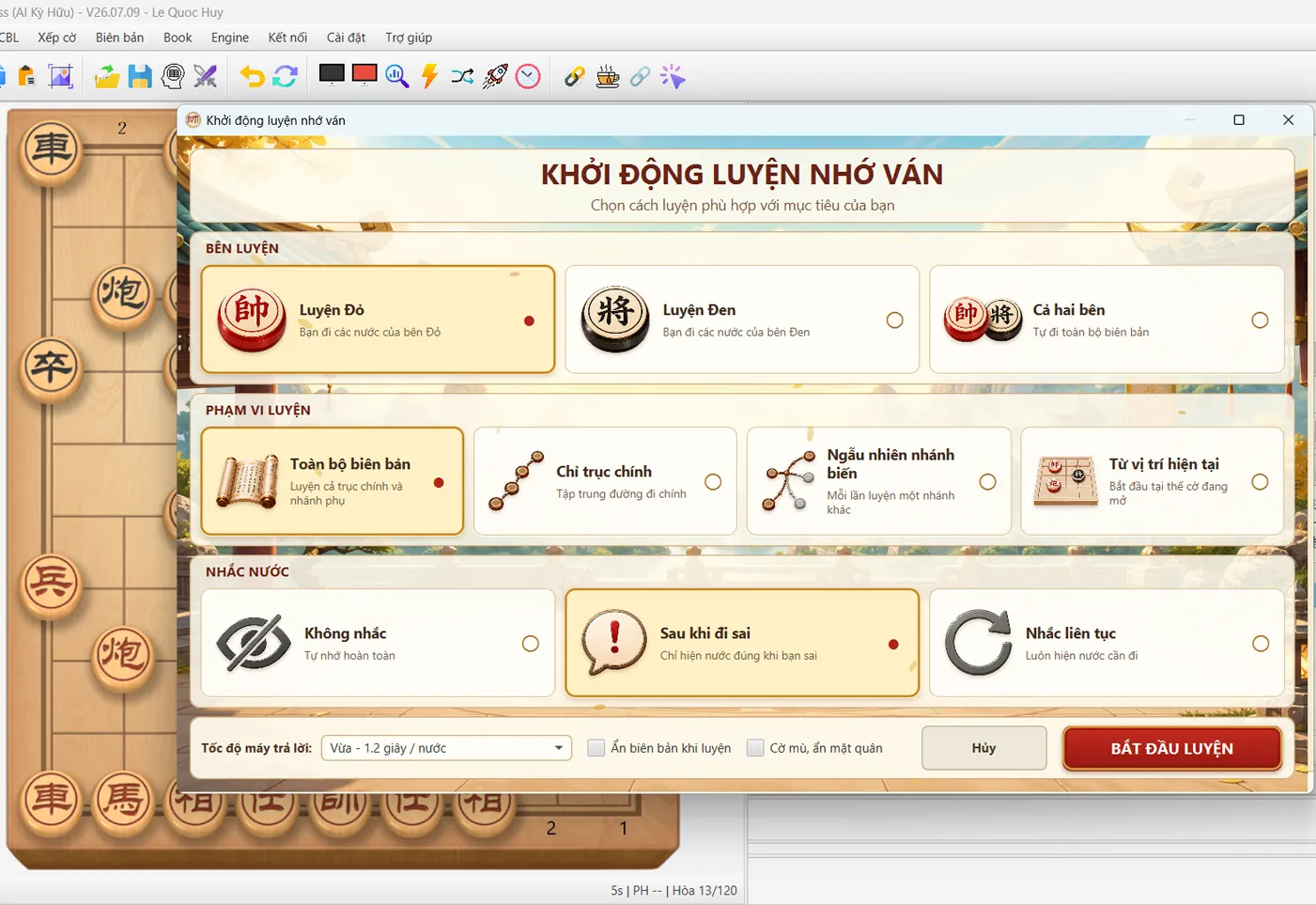Open the Cài đặt menu
Viewport: 1316px width, 905px height.
[x=347, y=38]
